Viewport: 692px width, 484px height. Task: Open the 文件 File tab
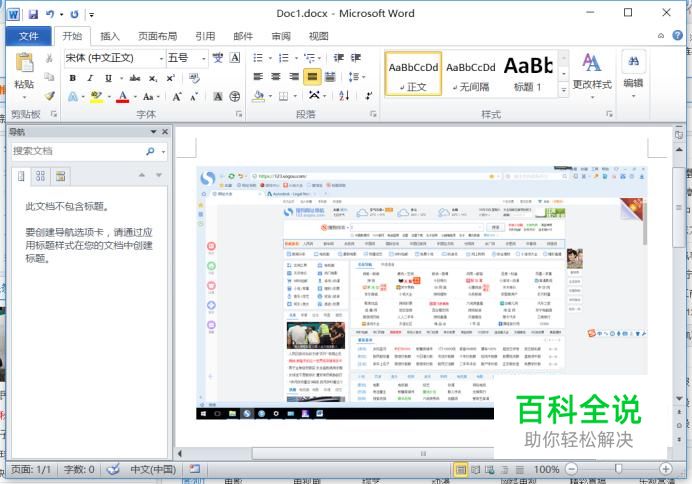(x=29, y=36)
